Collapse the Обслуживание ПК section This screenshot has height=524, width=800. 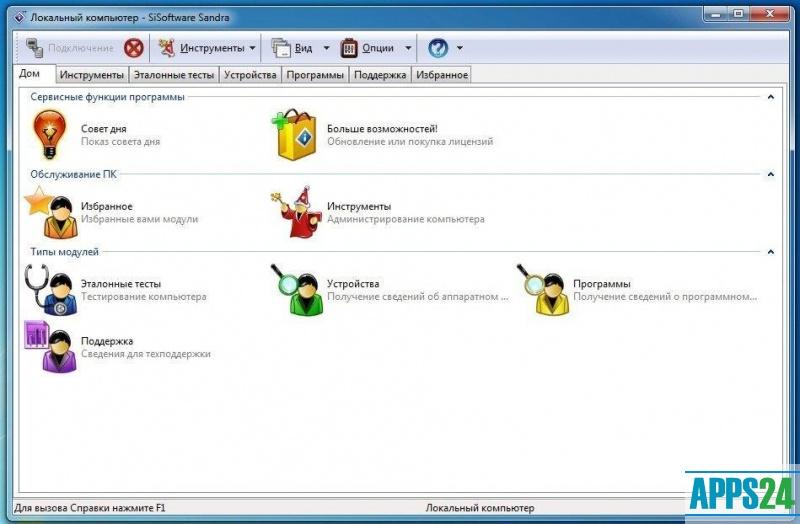click(771, 174)
